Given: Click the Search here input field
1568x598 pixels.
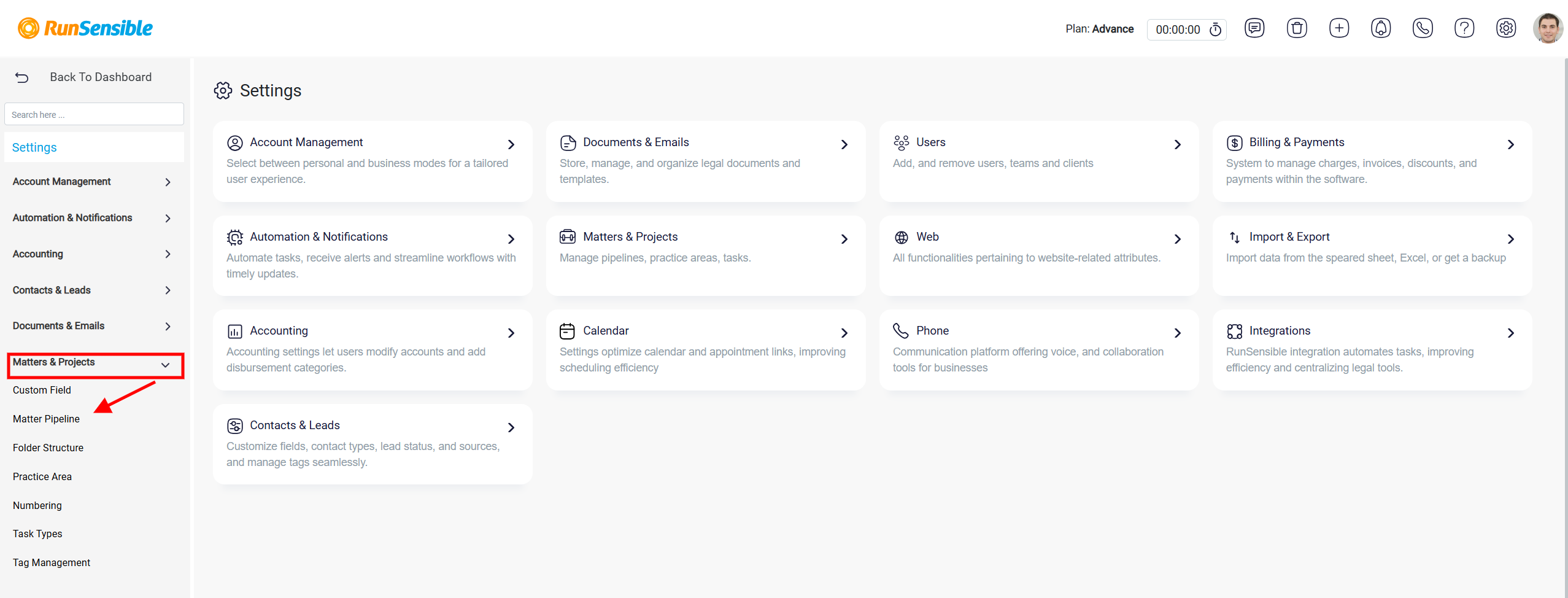Looking at the screenshot, I should (94, 114).
